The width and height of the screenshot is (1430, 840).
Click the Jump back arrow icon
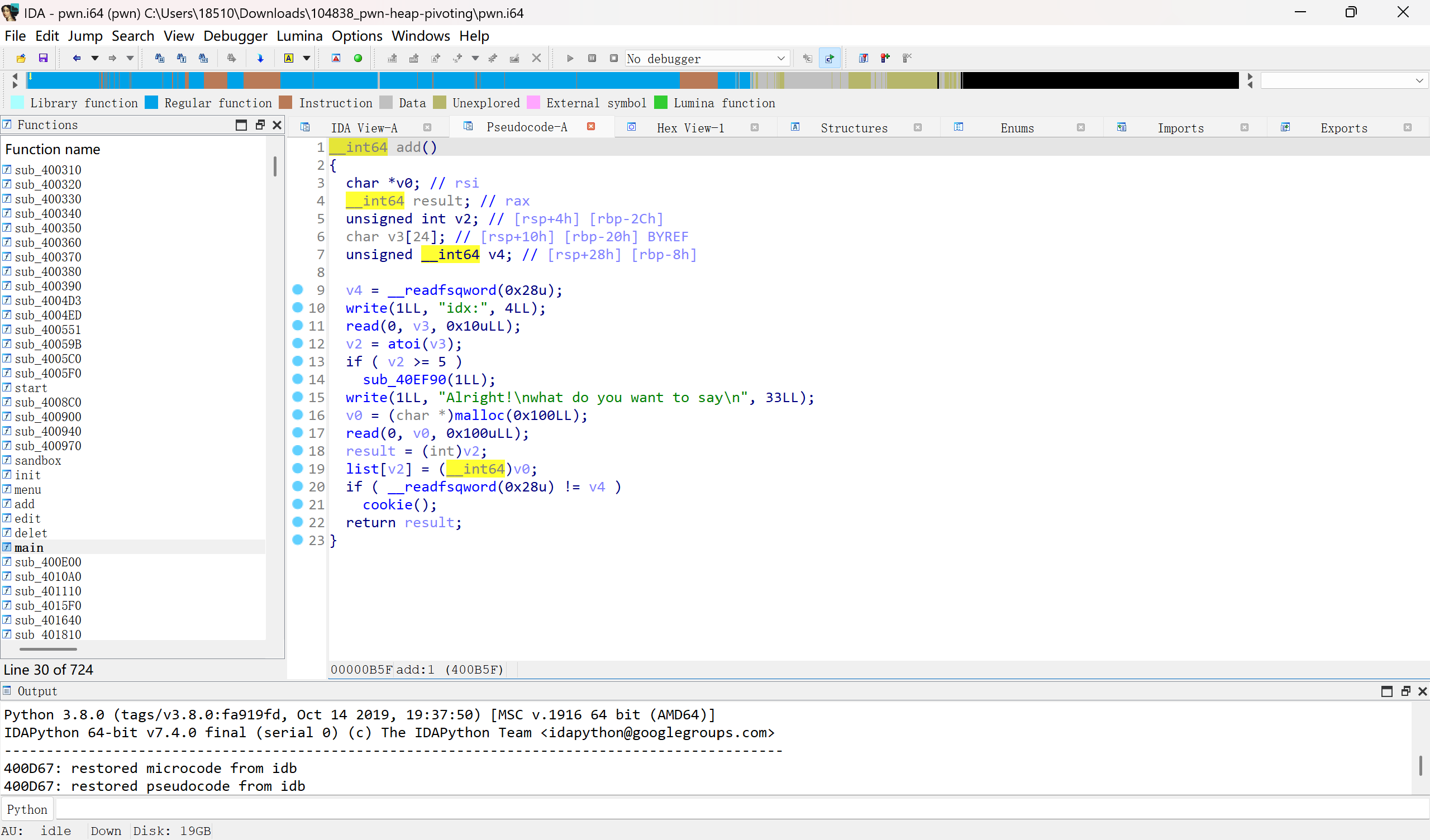77,58
